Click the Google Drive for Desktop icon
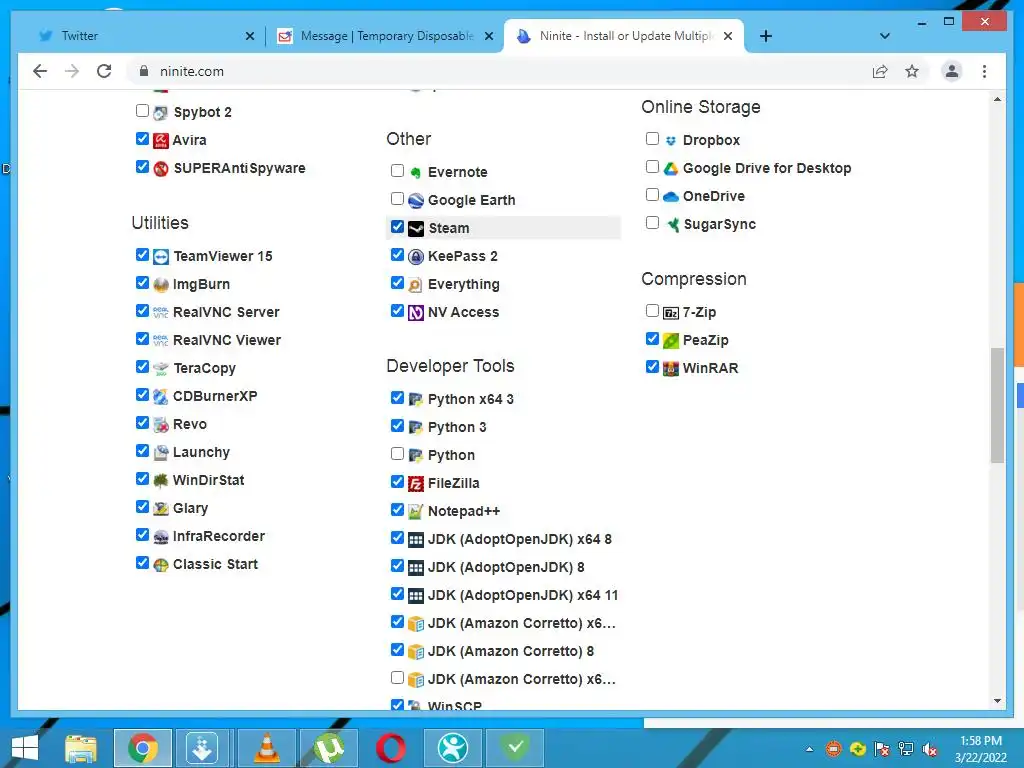The height and width of the screenshot is (768, 1024). tap(671, 168)
